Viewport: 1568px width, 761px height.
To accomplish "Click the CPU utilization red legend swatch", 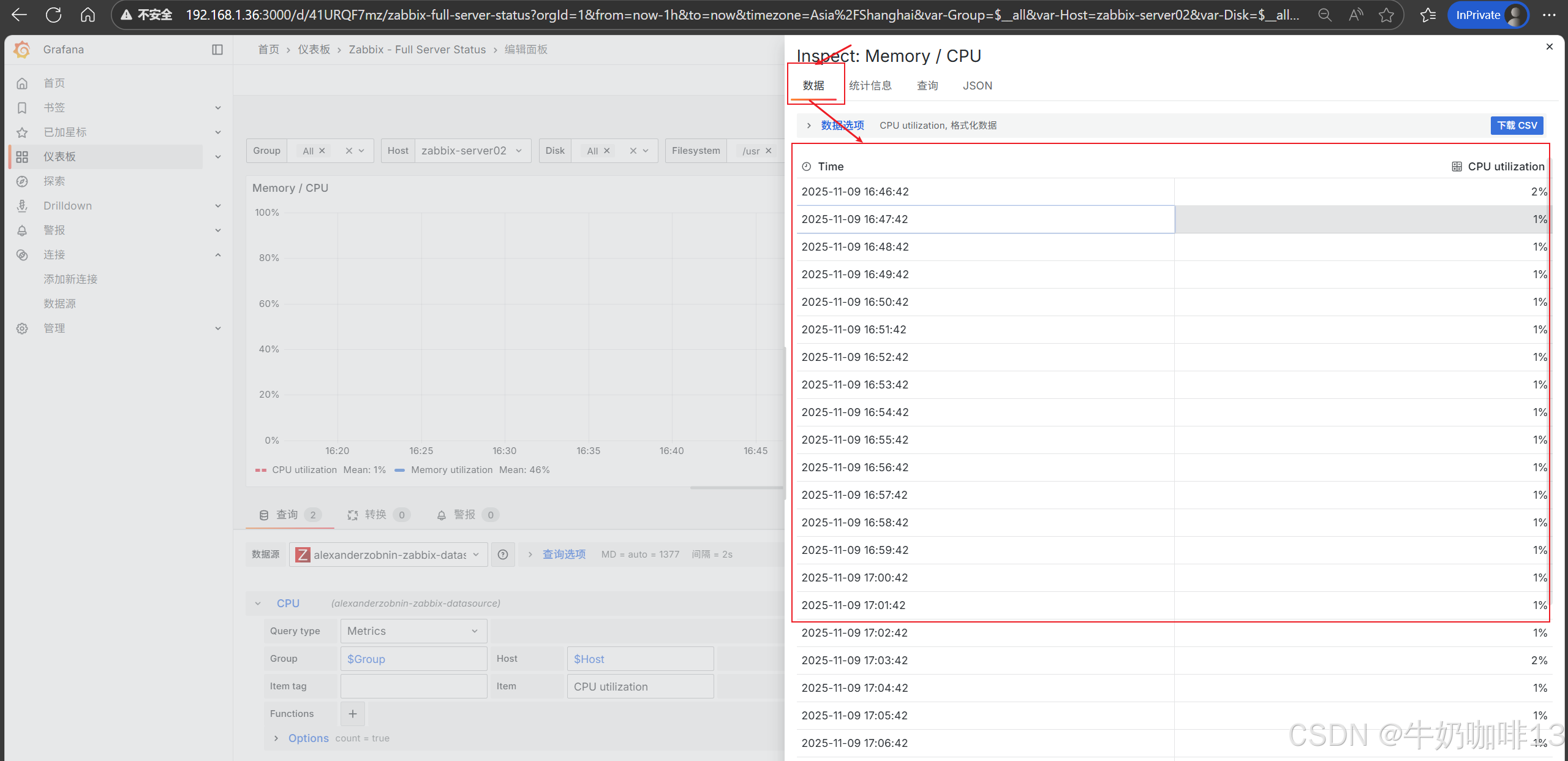I will tap(261, 470).
